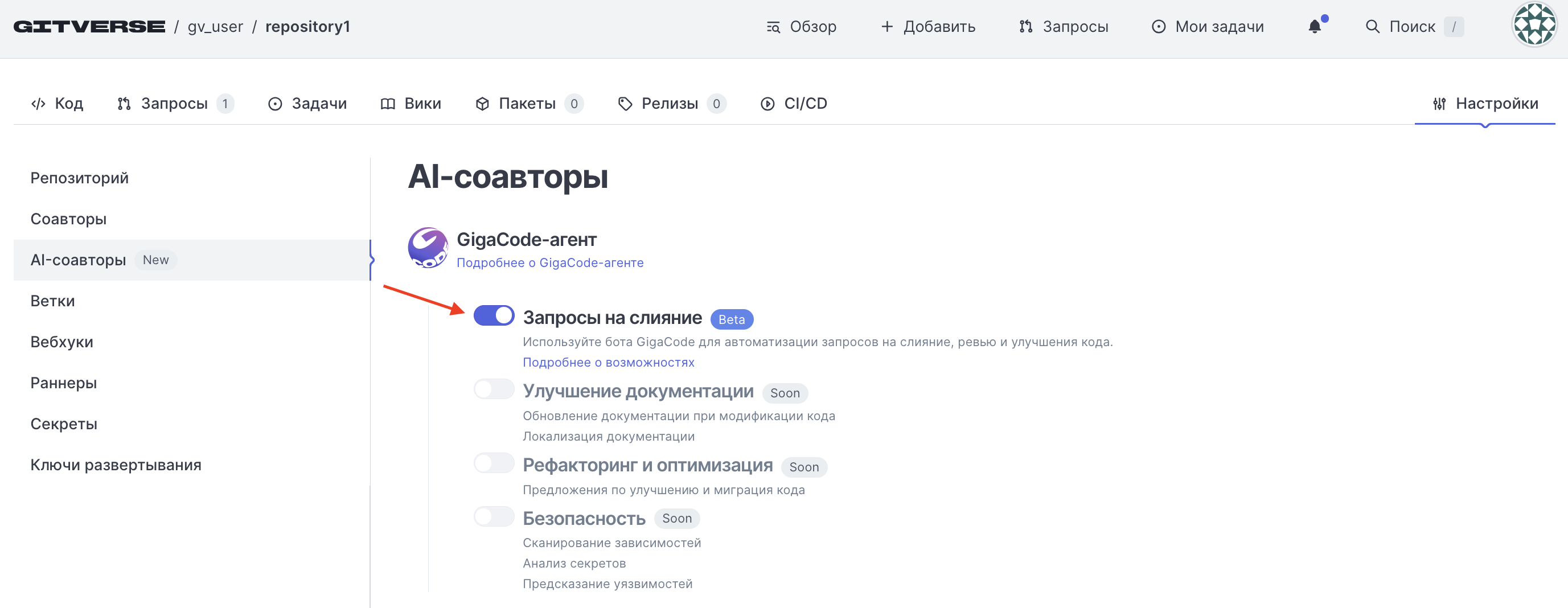Open Вебхуки settings section
Screen dimensions: 1568x608
pos(192,342)
